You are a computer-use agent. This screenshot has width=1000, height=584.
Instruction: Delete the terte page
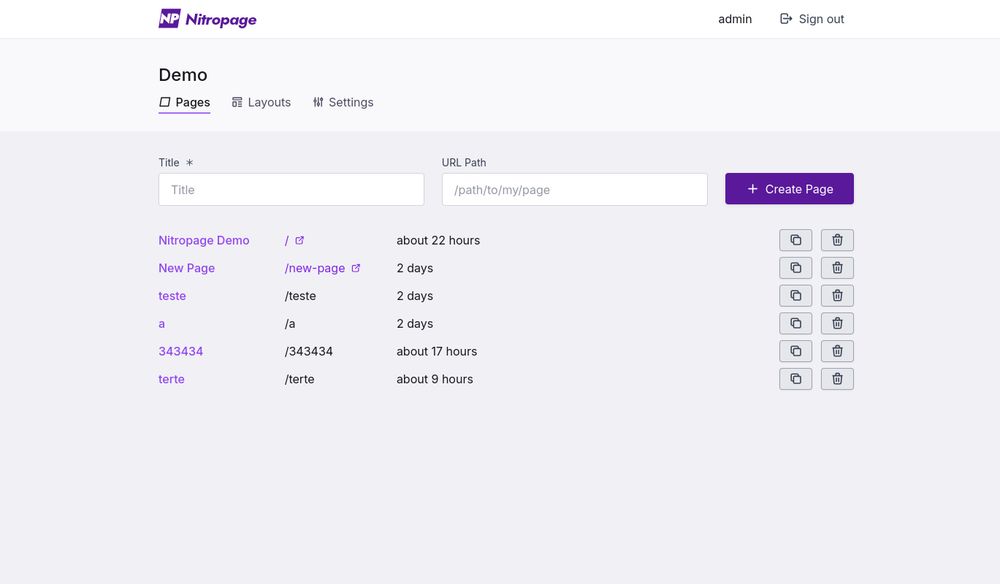[x=837, y=379]
